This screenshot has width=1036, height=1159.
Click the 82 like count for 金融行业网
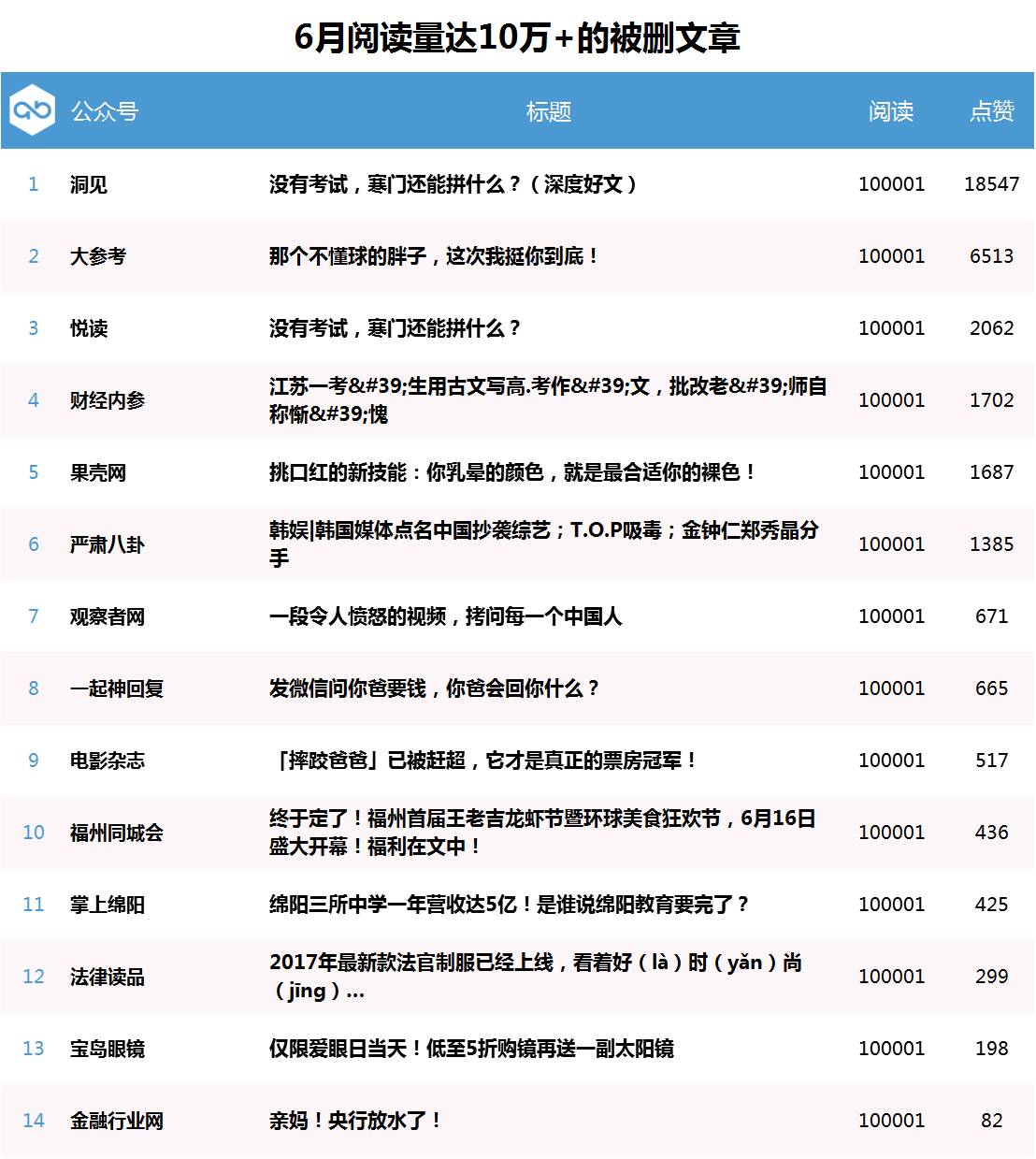coord(994,1119)
